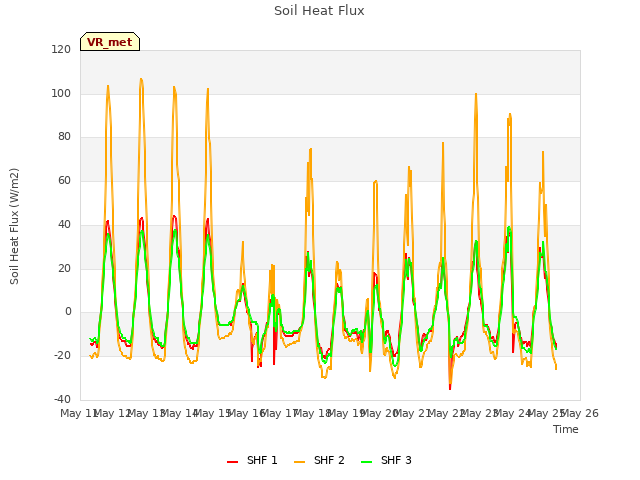Click the 120 y-axis tick label
The image size is (640, 480).
pyautogui.click(x=61, y=49)
